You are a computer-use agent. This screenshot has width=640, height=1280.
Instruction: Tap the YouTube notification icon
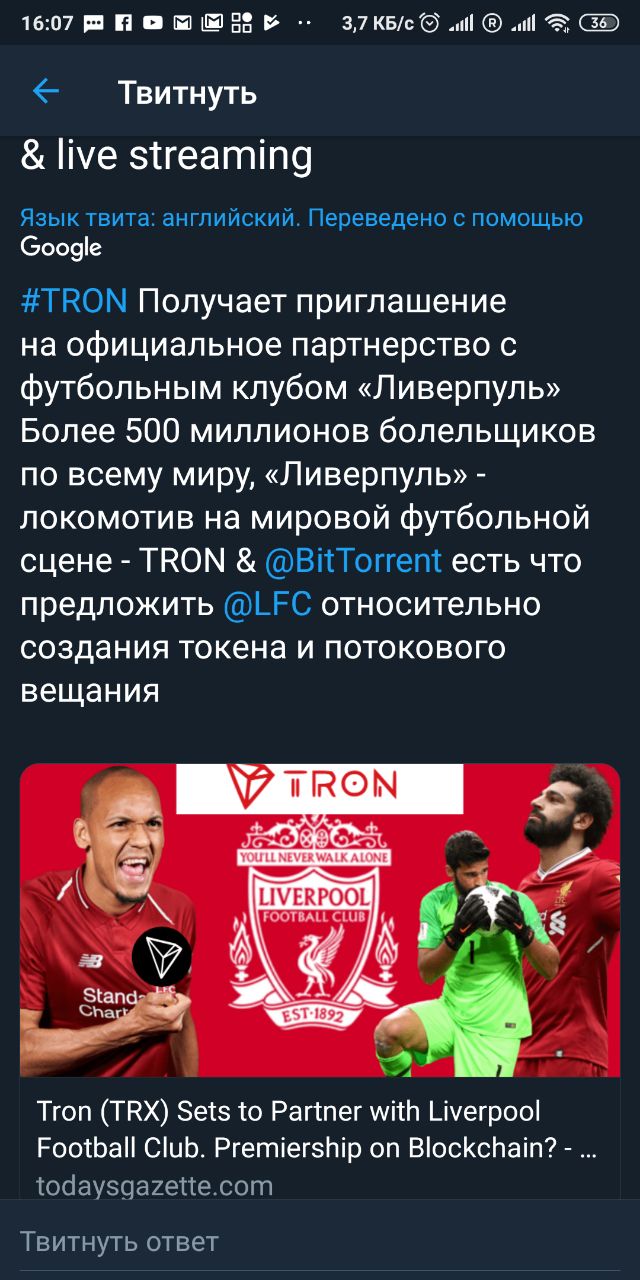pyautogui.click(x=152, y=23)
